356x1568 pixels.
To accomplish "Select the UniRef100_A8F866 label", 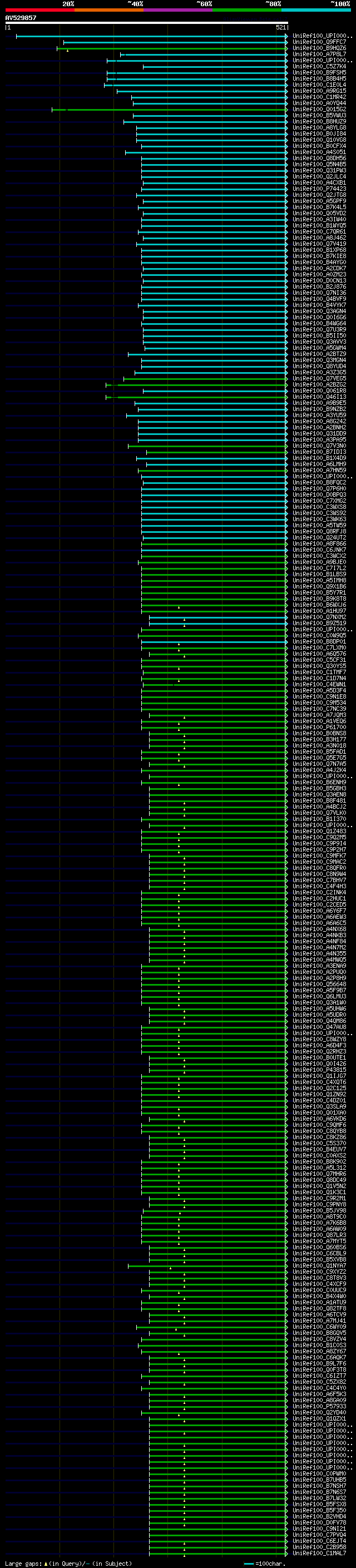I will point(319,543).
